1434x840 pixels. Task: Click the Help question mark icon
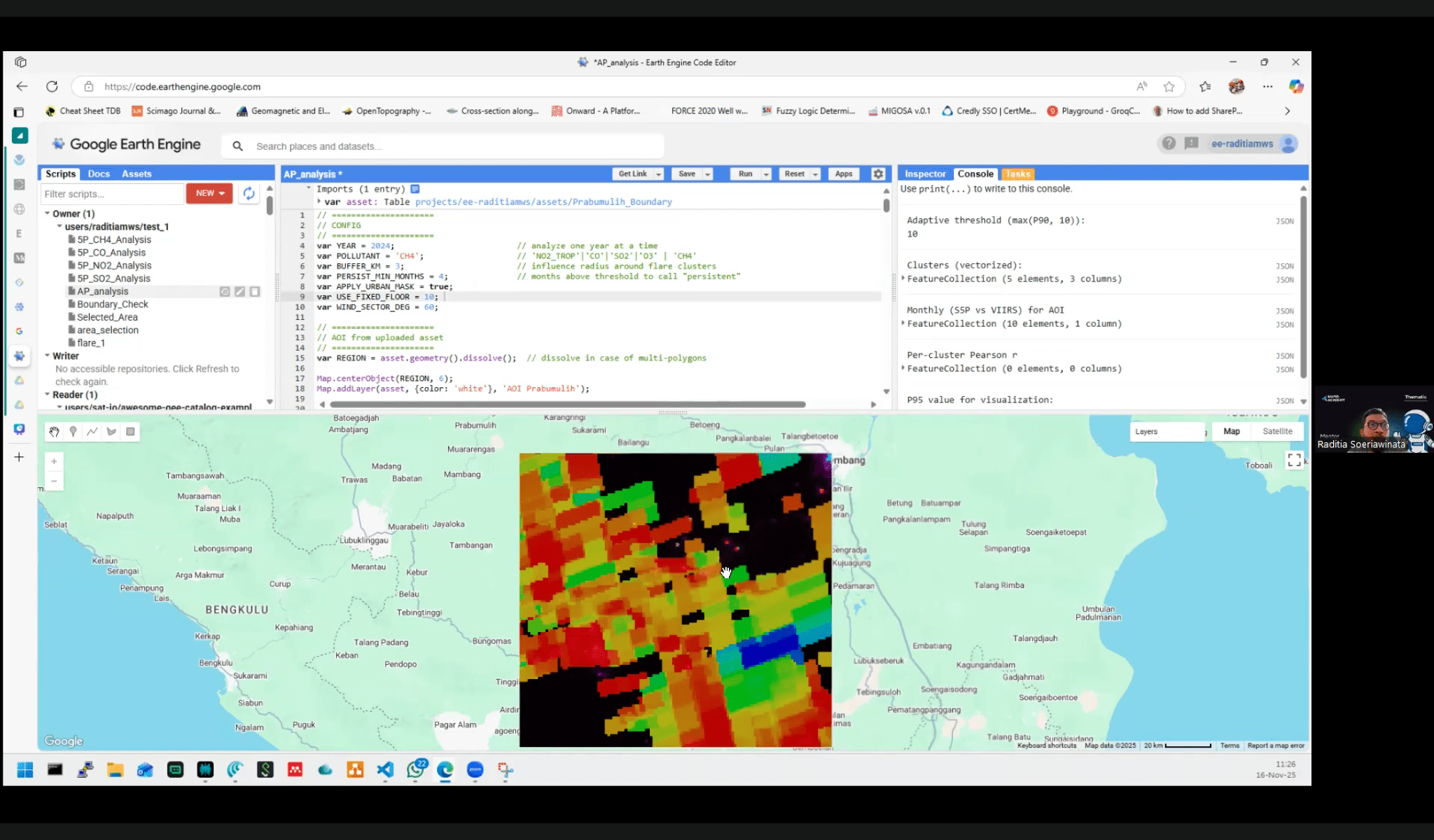1169,143
